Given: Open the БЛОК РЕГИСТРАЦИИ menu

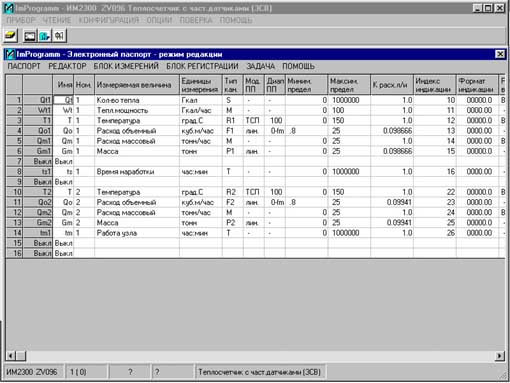Looking at the screenshot, I should tap(202, 66).
